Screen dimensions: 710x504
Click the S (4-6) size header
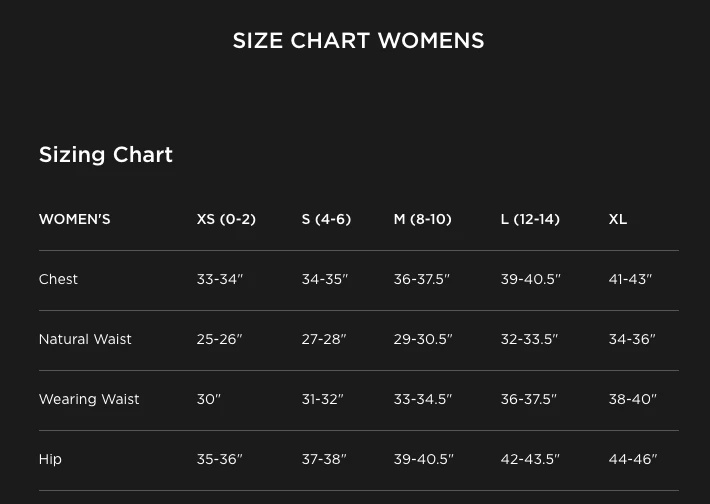(x=326, y=219)
